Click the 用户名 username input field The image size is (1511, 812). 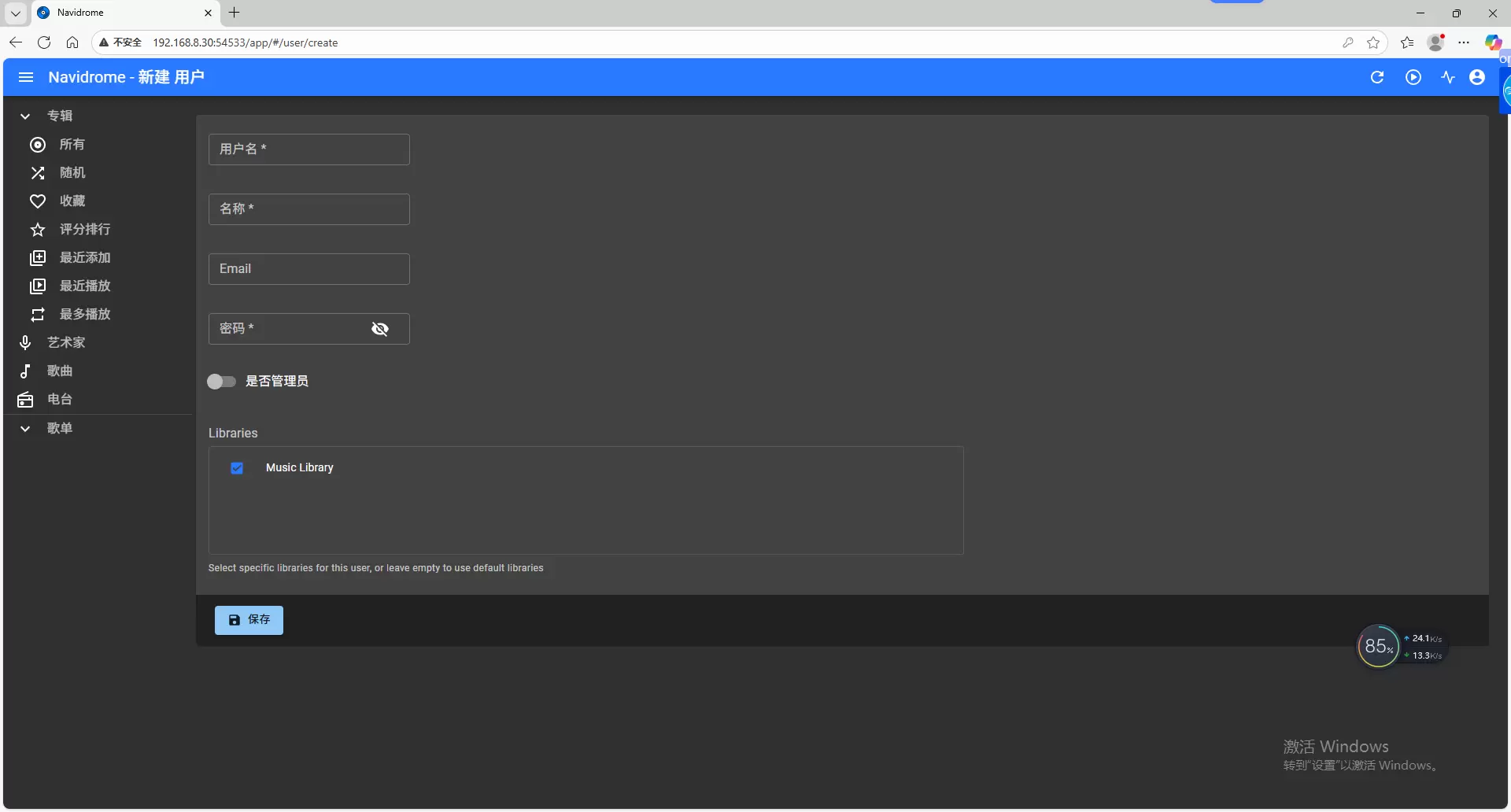[x=308, y=149]
